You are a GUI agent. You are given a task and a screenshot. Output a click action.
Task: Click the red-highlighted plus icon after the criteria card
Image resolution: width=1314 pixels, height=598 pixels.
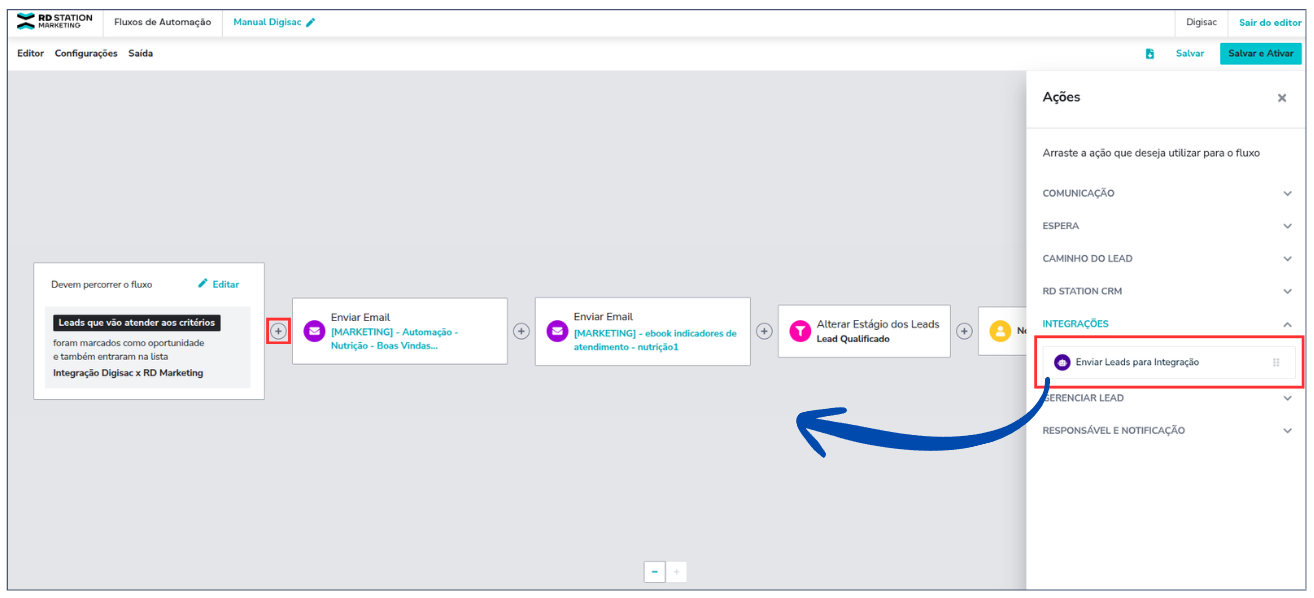coord(278,331)
